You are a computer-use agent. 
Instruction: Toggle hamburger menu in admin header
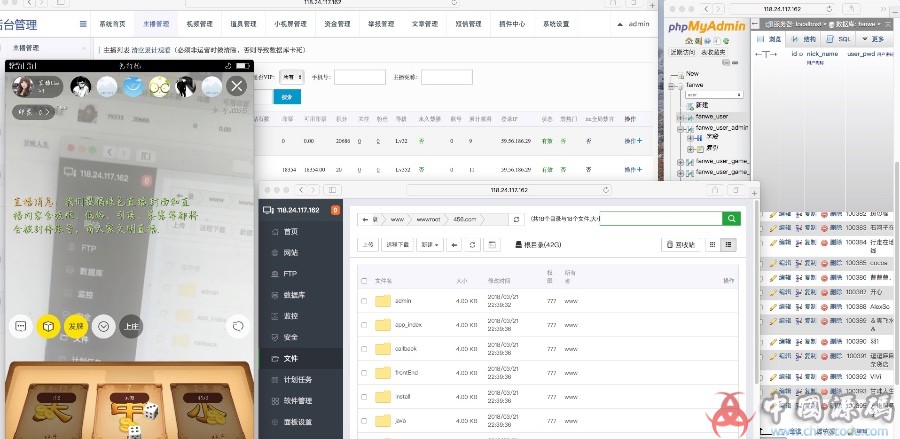tap(83, 24)
